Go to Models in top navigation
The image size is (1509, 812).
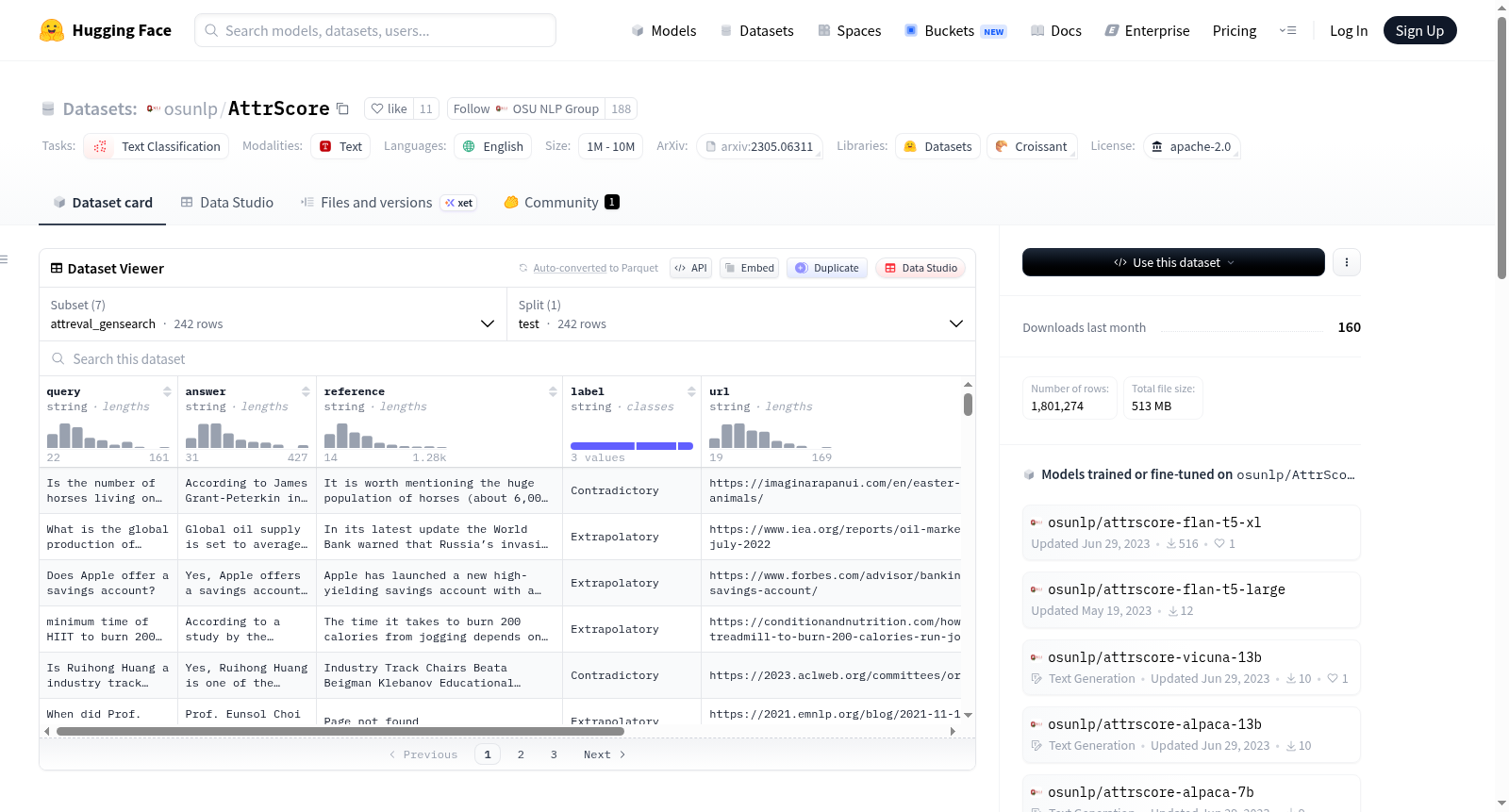click(664, 30)
